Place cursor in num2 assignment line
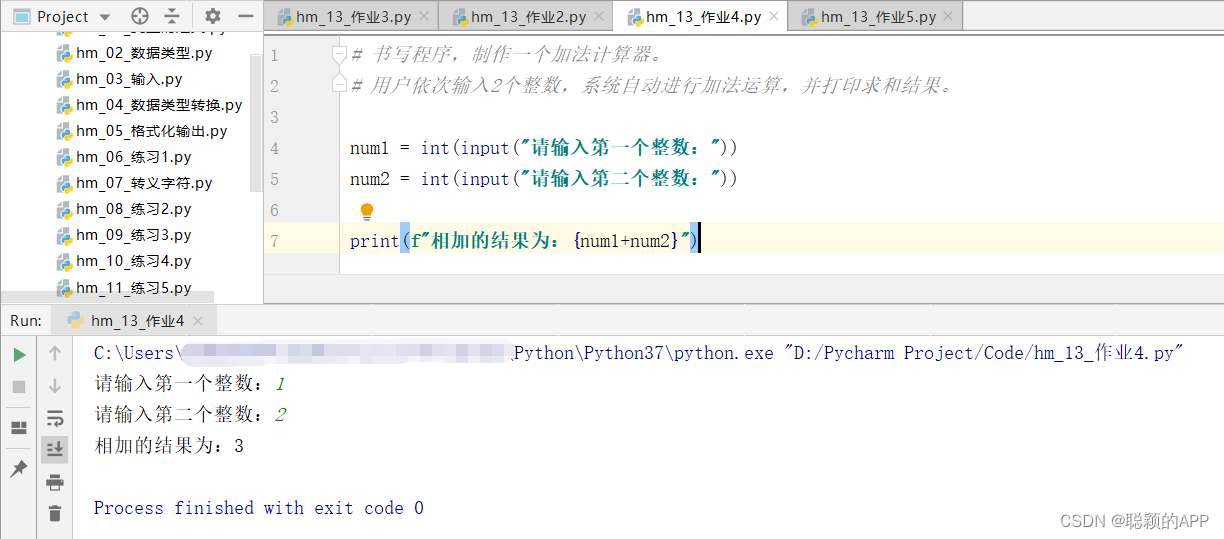Screen dimensions: 1224x539 click(543, 179)
